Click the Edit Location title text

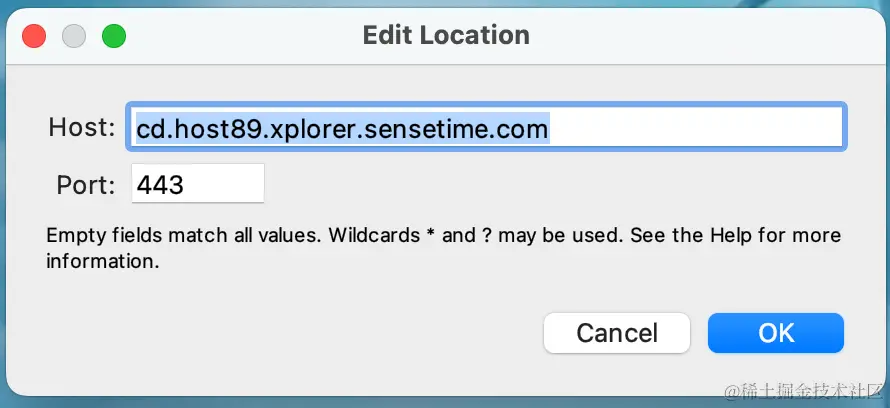446,36
